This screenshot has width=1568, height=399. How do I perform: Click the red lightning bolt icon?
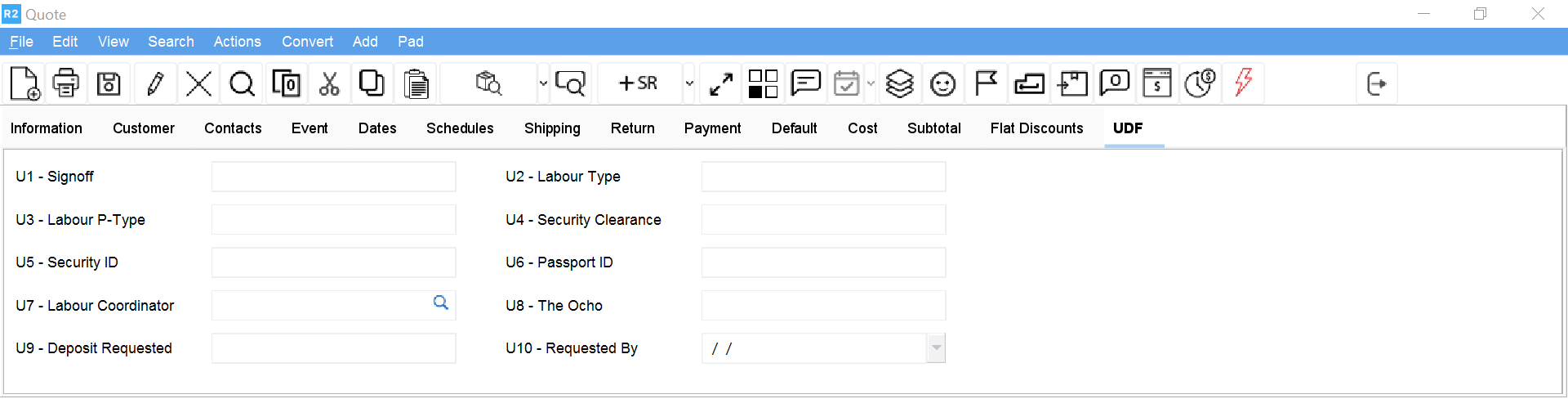pos(1243,83)
